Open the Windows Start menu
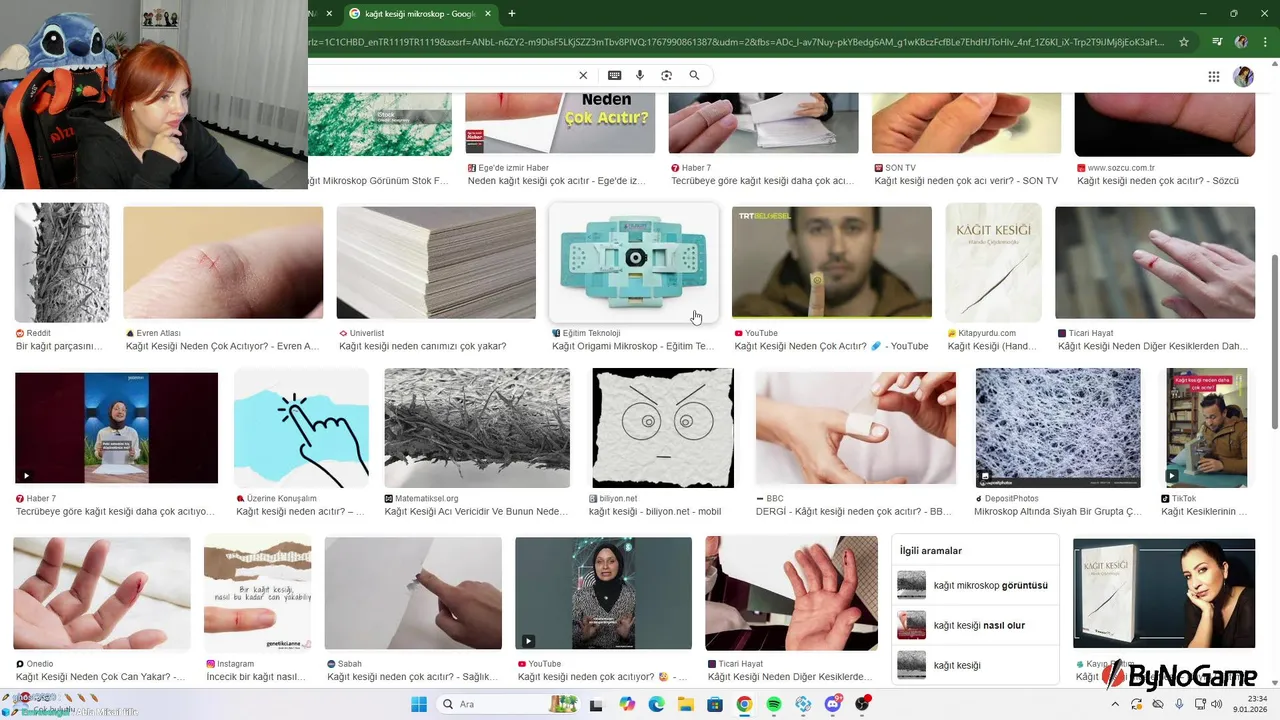This screenshot has width=1280, height=720. tap(418, 704)
